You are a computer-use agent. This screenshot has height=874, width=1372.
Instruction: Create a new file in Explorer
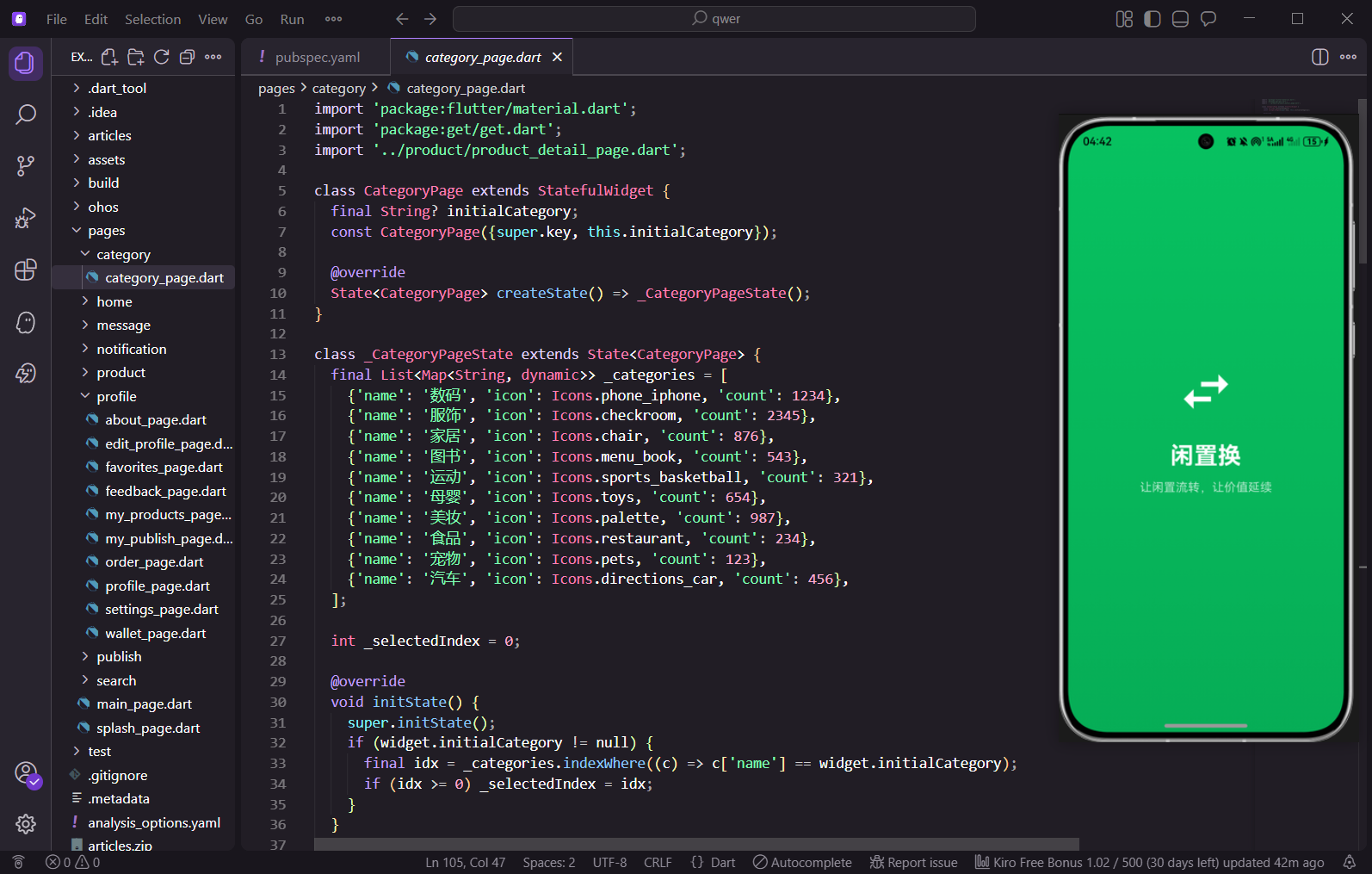click(x=109, y=57)
